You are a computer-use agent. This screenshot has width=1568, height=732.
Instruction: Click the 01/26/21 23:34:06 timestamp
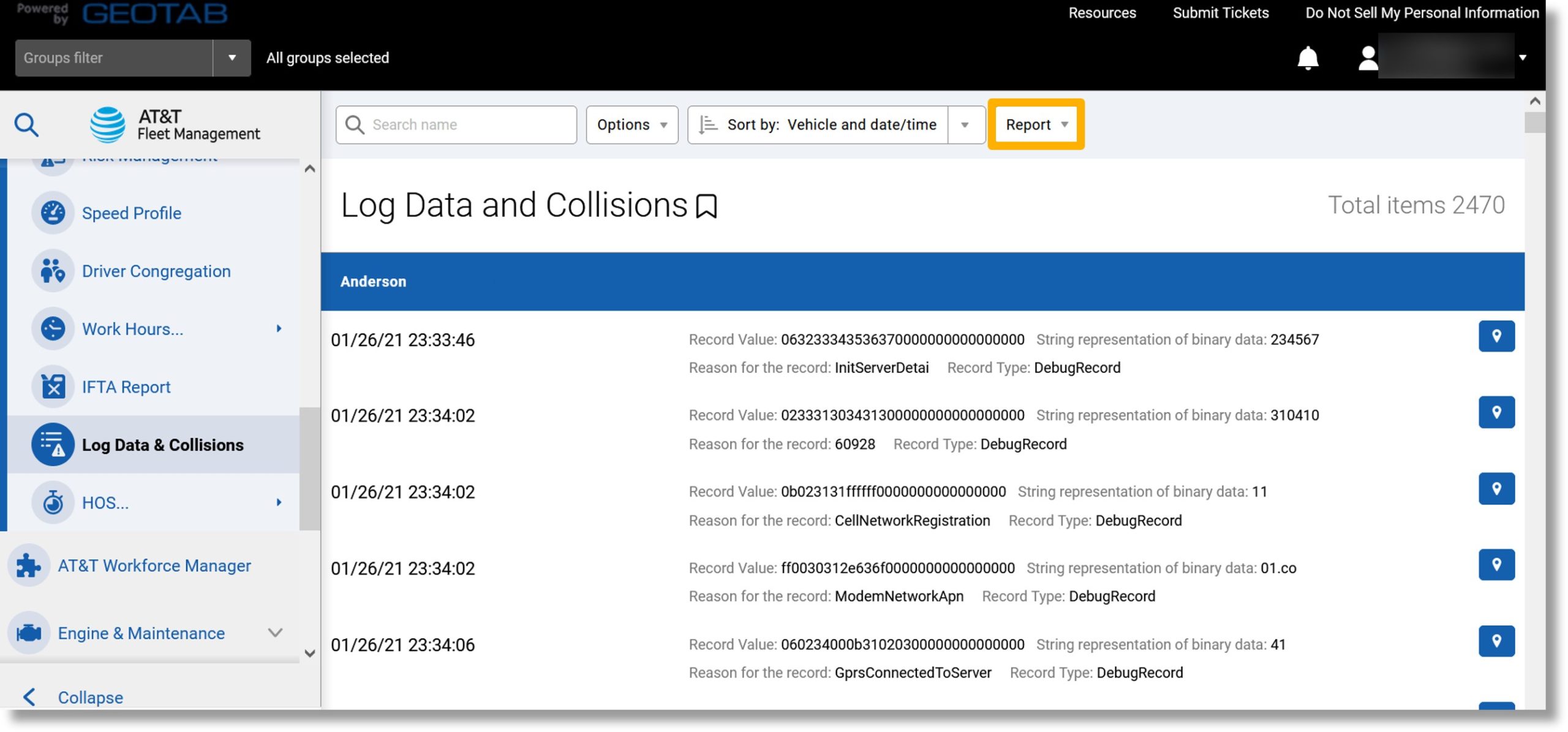403,645
